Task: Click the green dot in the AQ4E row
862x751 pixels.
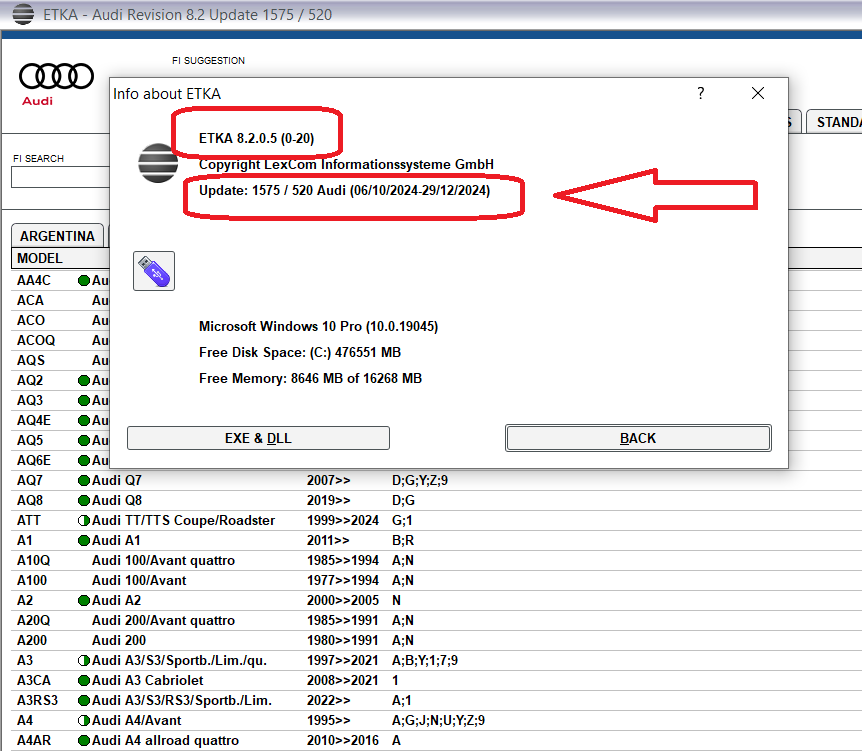Action: (84, 421)
